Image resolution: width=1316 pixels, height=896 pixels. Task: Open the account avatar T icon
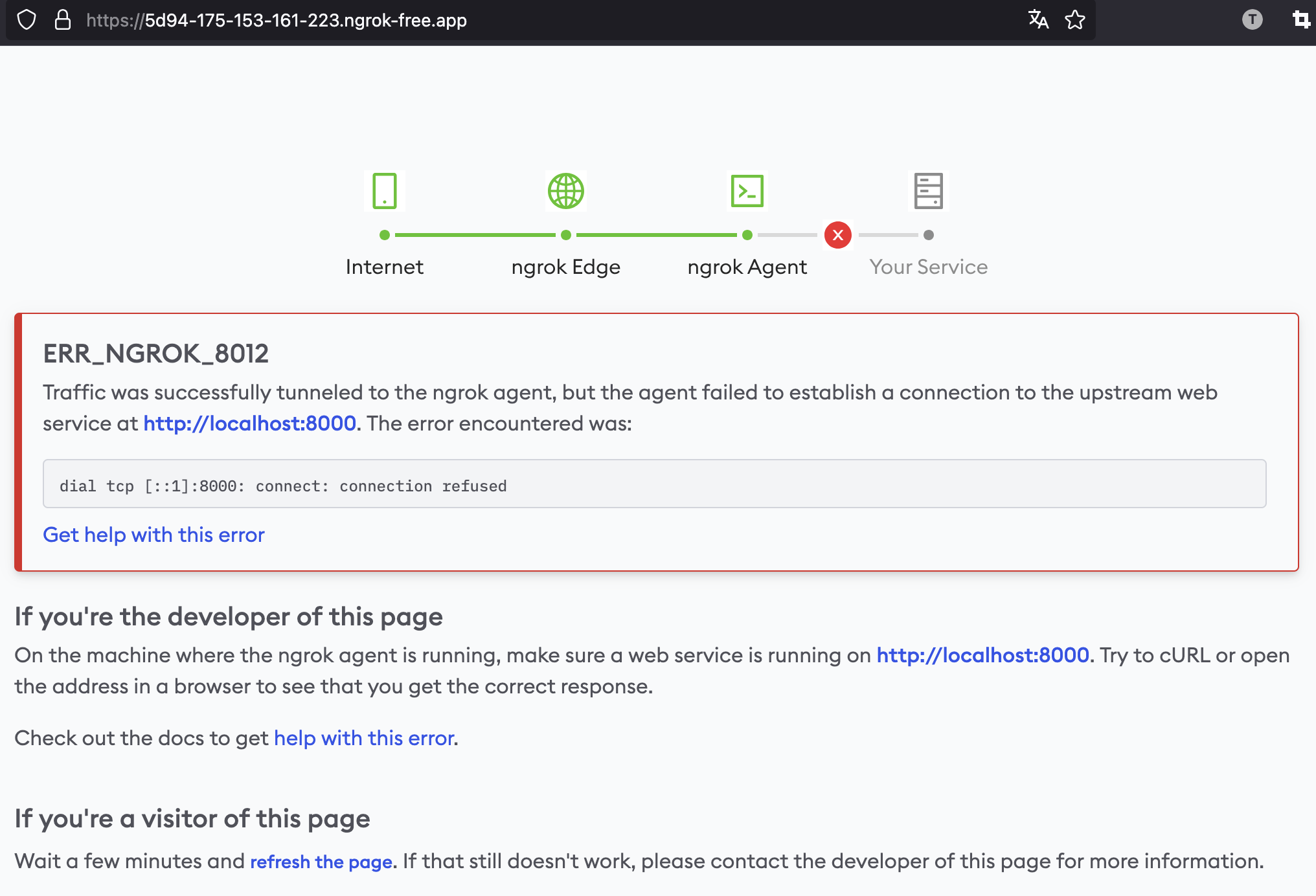pyautogui.click(x=1252, y=20)
